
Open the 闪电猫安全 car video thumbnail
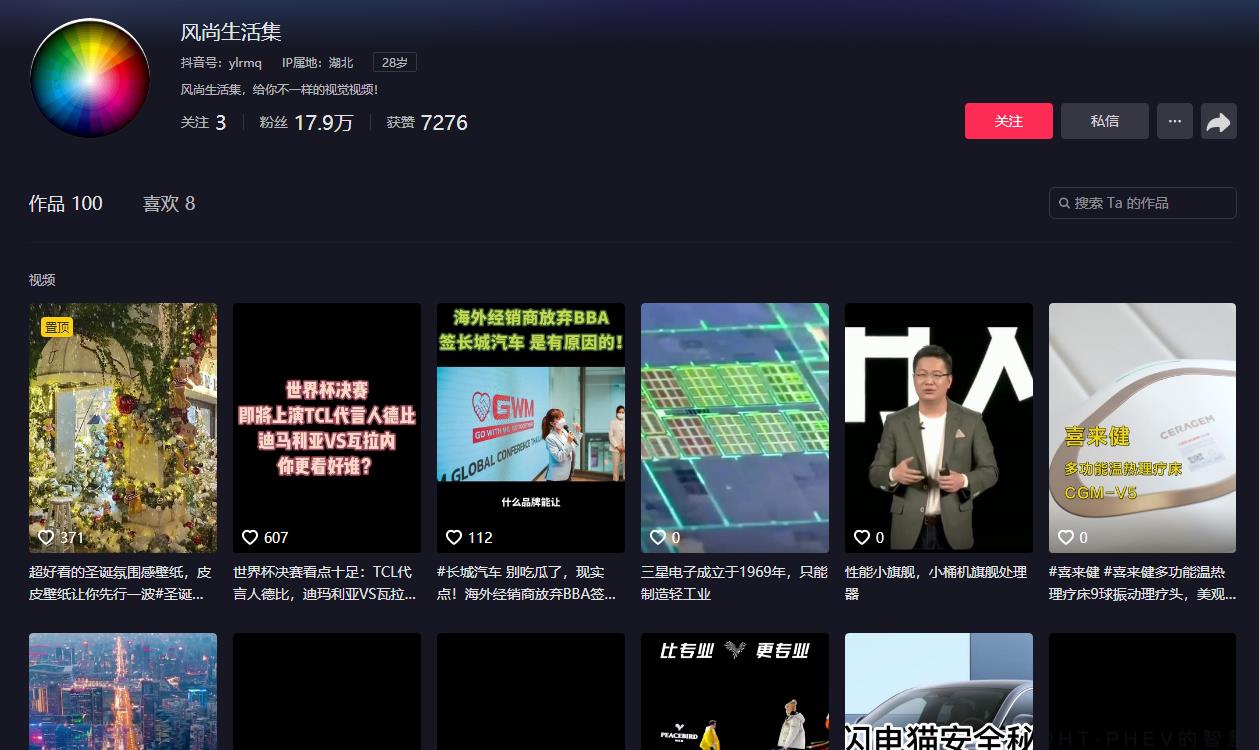[939, 691]
